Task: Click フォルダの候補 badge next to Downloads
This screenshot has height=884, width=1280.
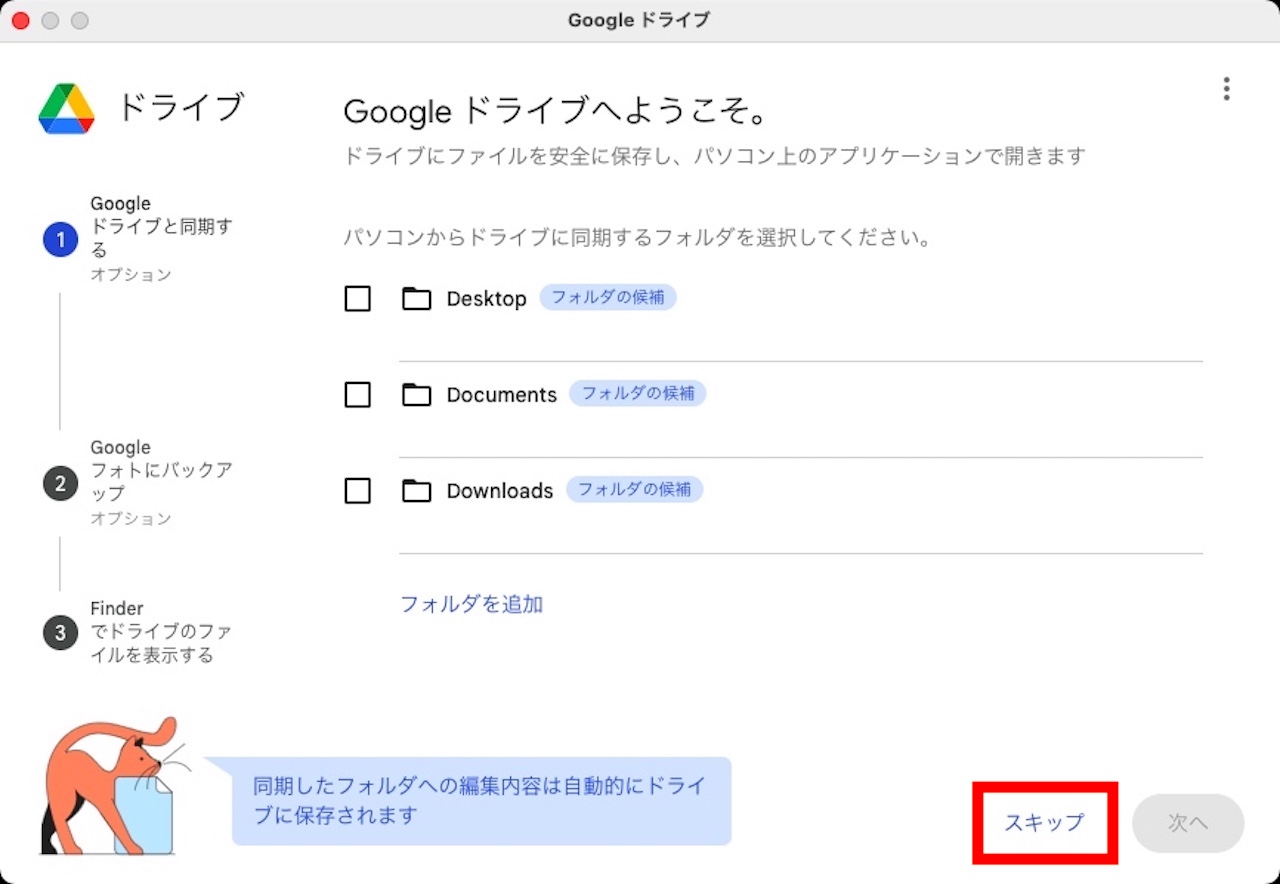Action: (635, 489)
